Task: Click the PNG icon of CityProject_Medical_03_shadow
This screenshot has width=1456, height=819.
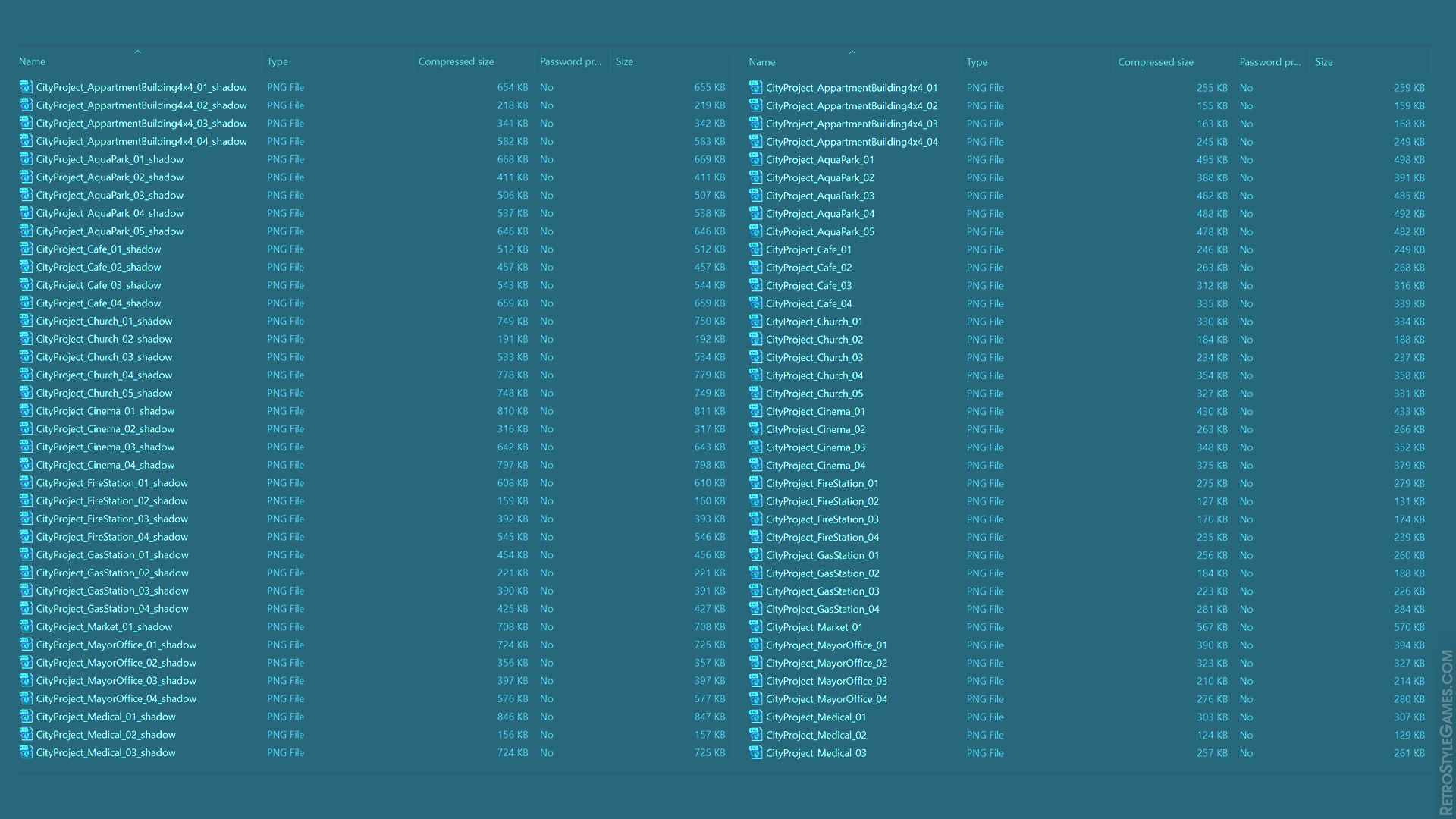Action: [26, 752]
